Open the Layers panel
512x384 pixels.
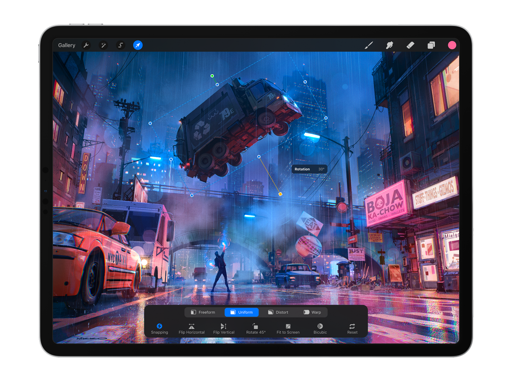[431, 45]
